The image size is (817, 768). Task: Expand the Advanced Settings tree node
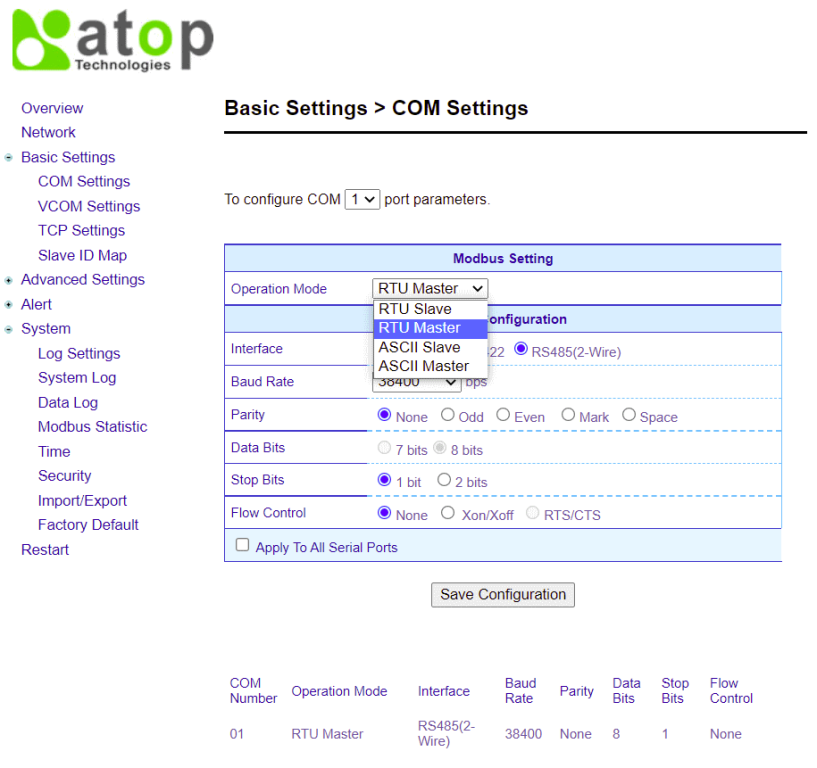8,280
